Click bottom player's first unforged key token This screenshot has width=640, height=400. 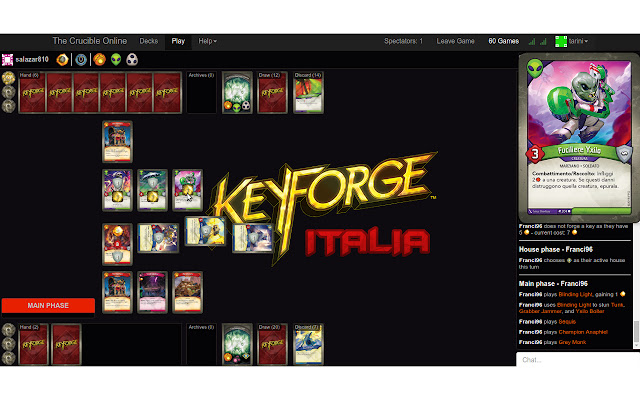(9, 330)
